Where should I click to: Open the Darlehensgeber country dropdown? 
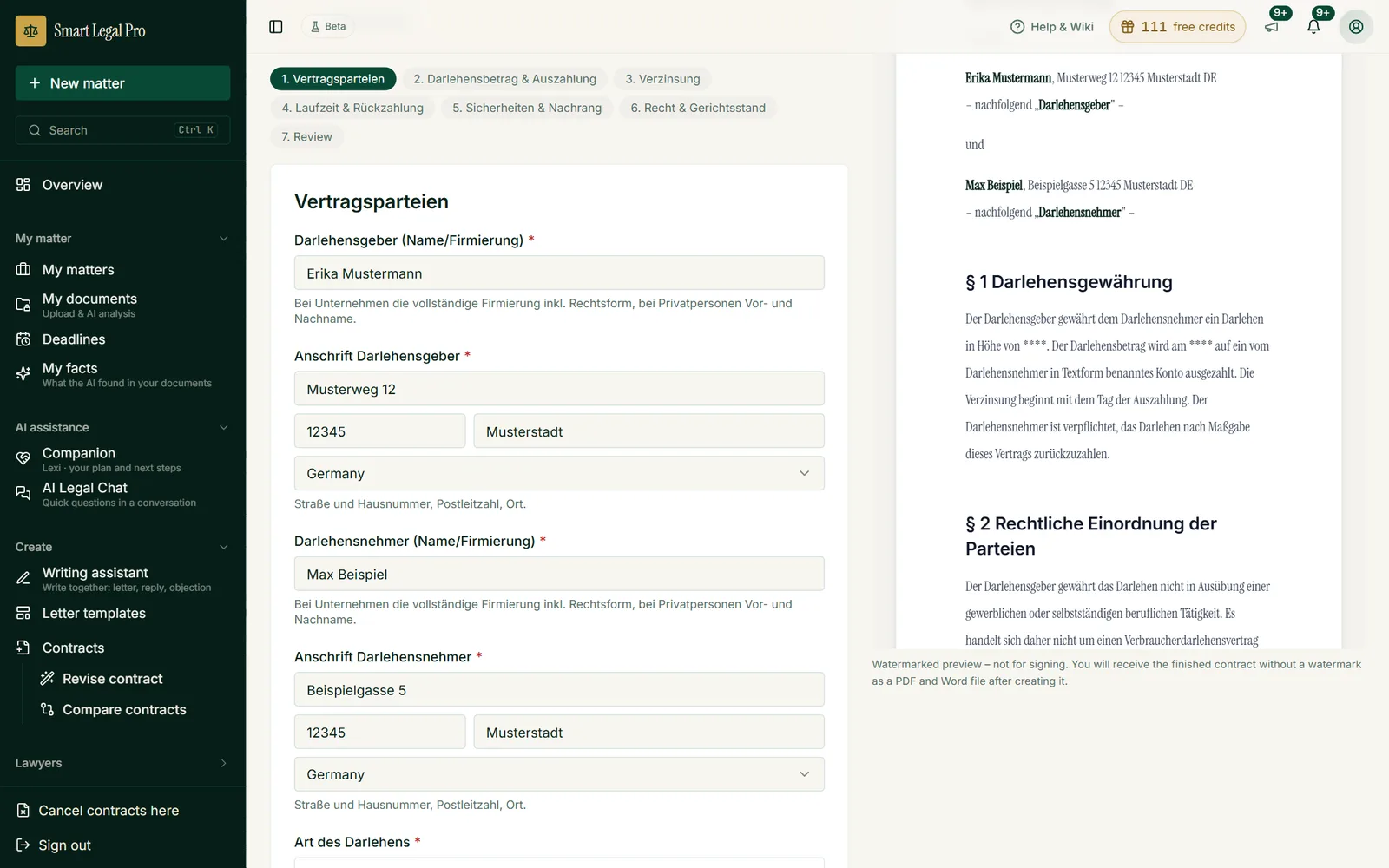point(559,474)
